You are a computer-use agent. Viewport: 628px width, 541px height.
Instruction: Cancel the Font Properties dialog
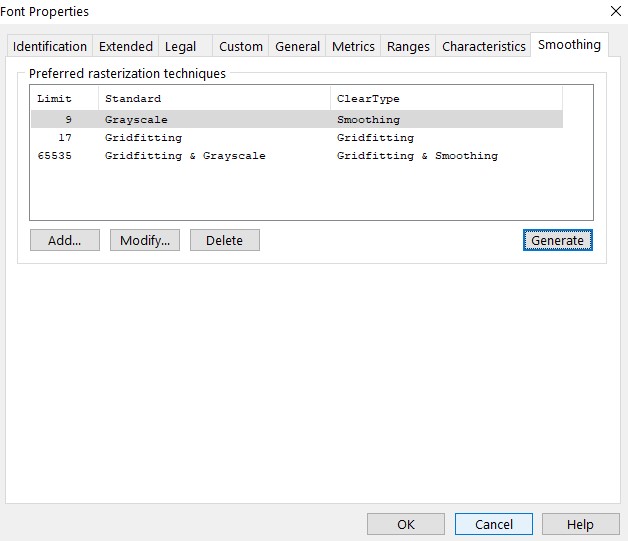[x=493, y=524]
